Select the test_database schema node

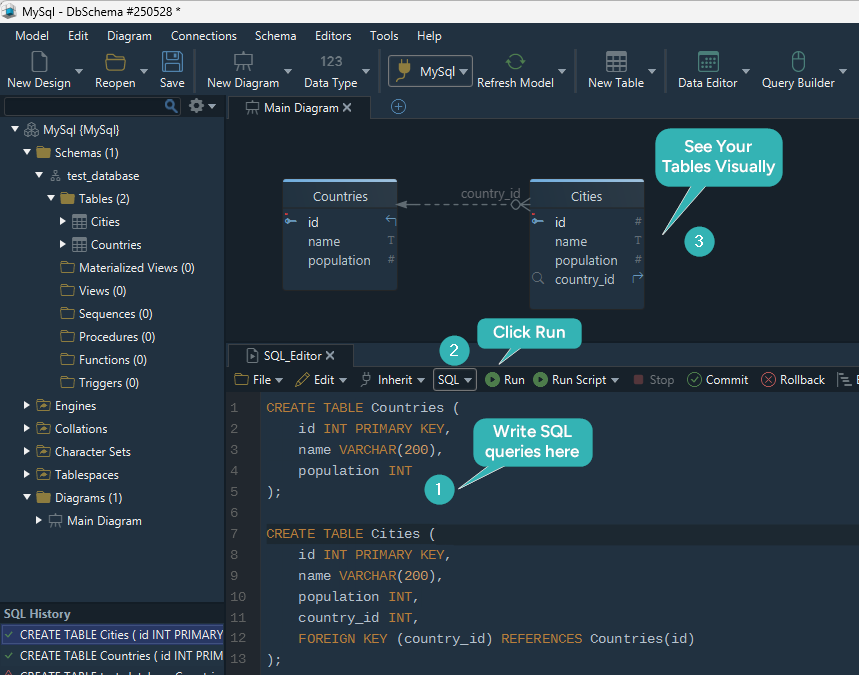[103, 176]
